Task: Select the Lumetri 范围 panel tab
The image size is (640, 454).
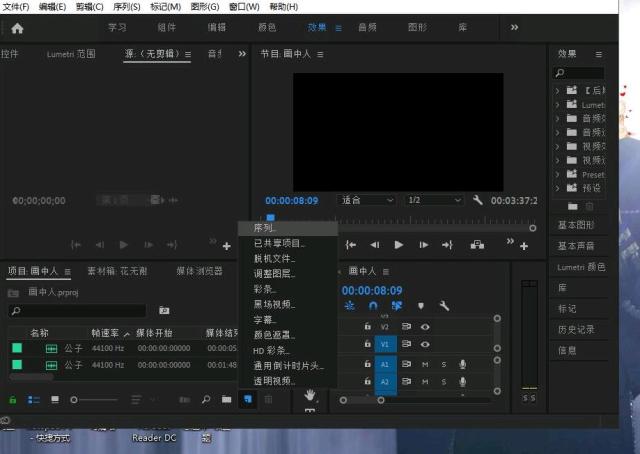Action: click(71, 54)
